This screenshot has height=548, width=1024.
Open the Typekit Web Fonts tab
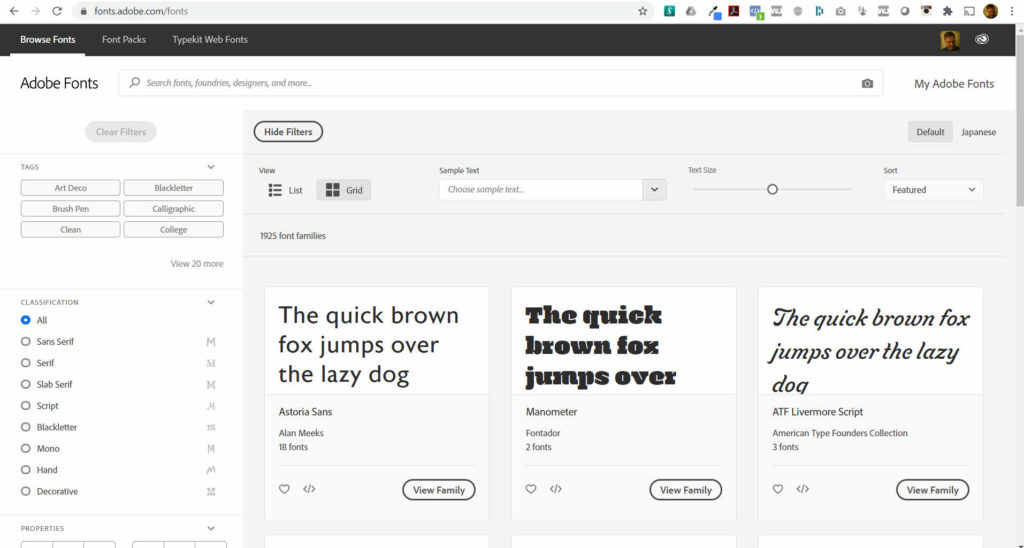pos(210,39)
